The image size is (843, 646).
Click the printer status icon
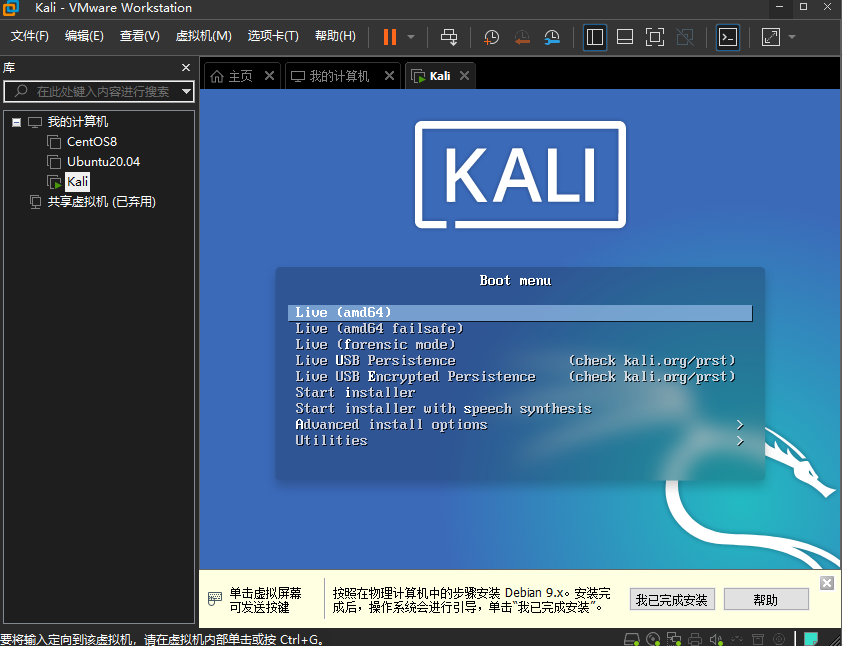pos(695,640)
